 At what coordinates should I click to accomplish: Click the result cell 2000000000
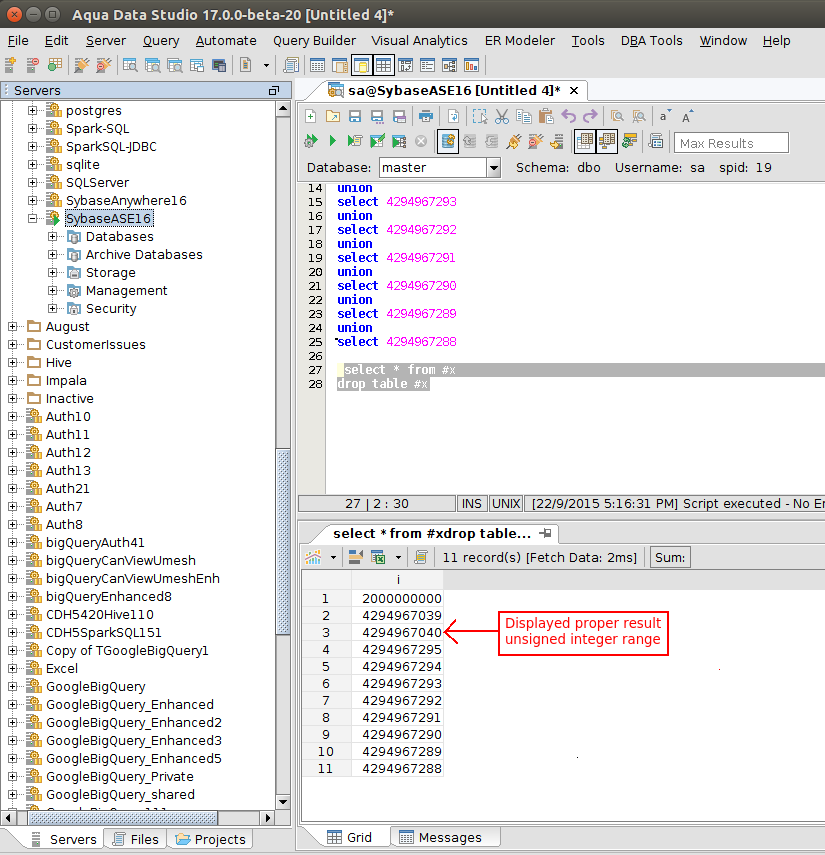pos(398,599)
